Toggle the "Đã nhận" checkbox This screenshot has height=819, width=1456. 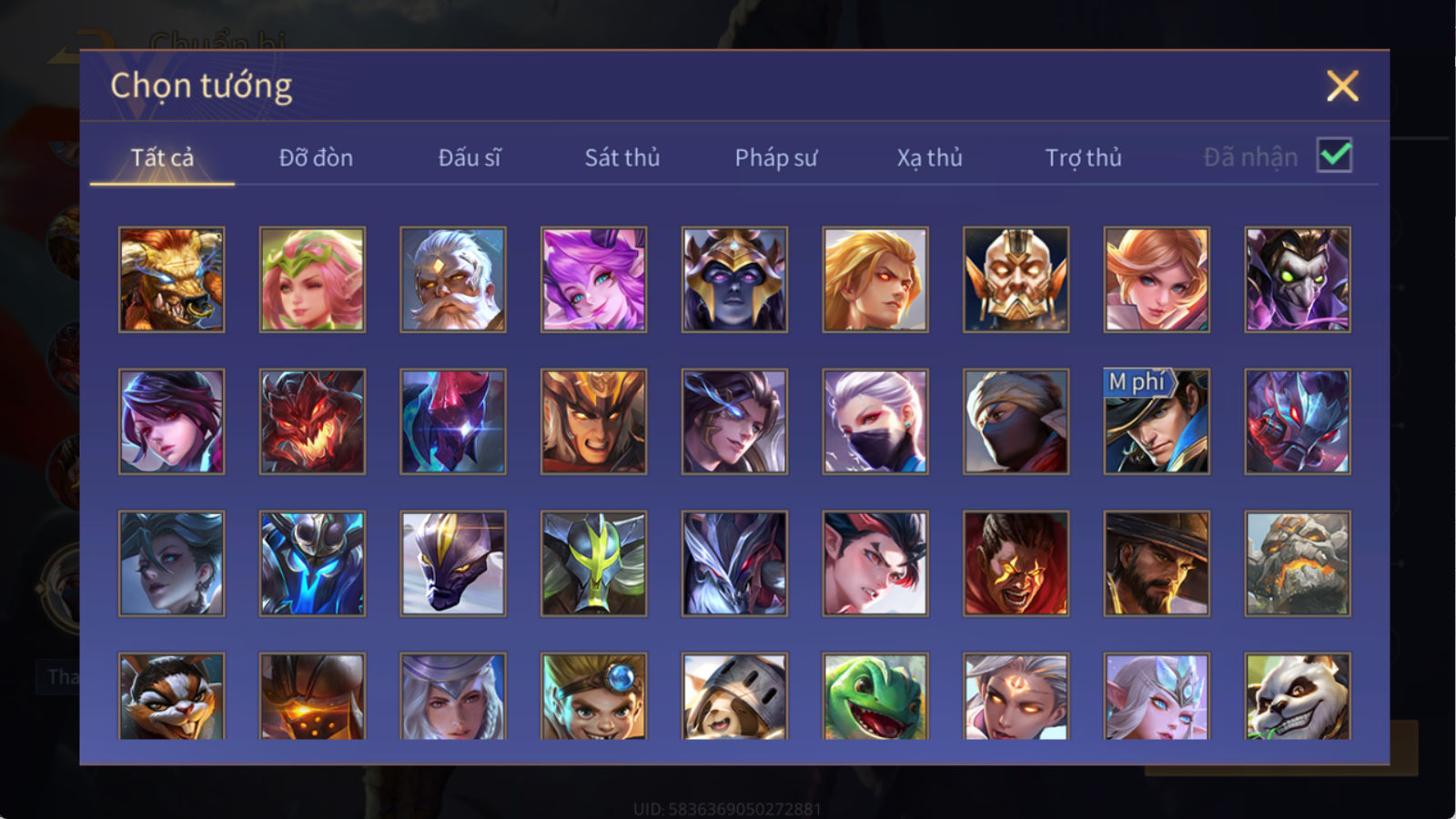(1334, 156)
